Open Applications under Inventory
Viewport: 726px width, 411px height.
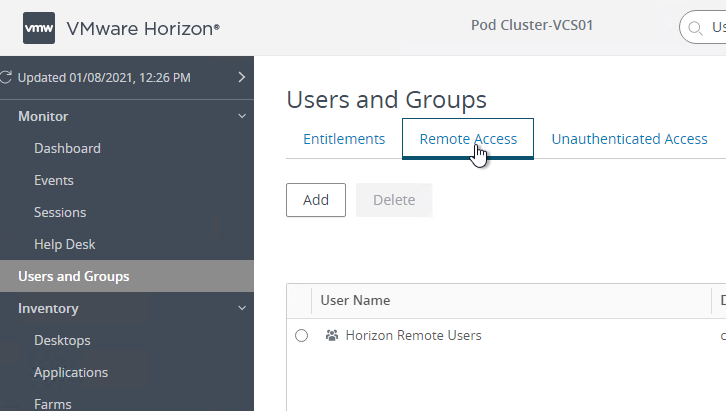point(71,372)
